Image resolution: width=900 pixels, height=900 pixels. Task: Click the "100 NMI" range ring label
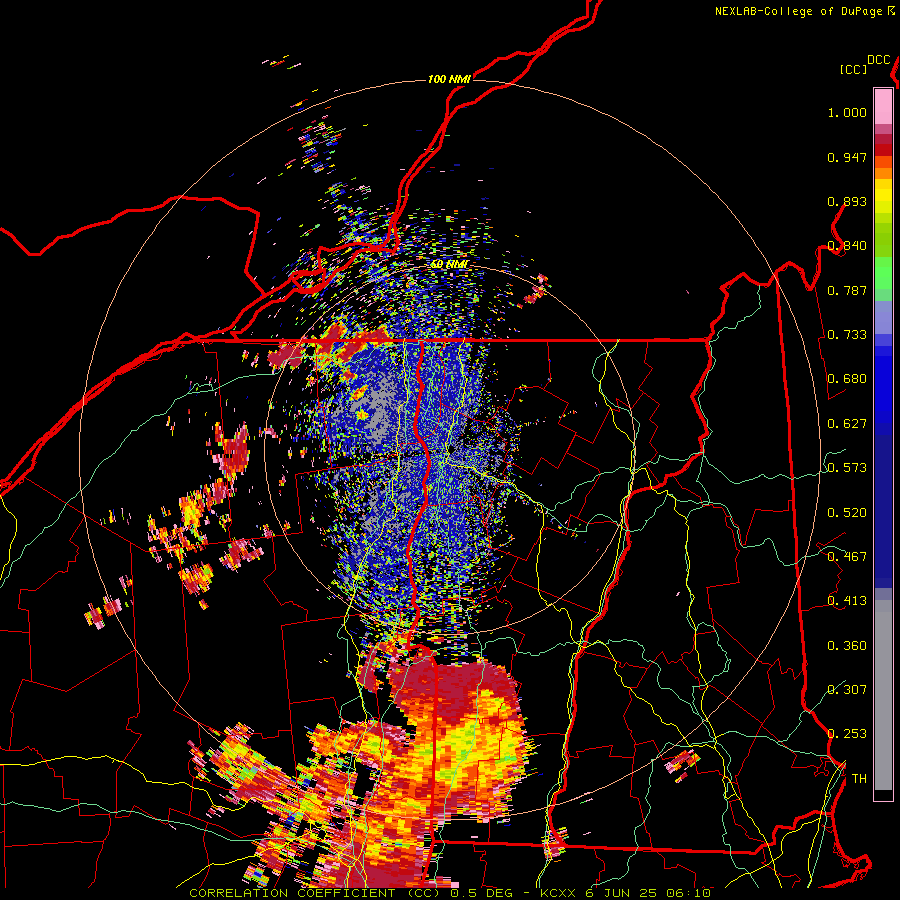point(449,79)
